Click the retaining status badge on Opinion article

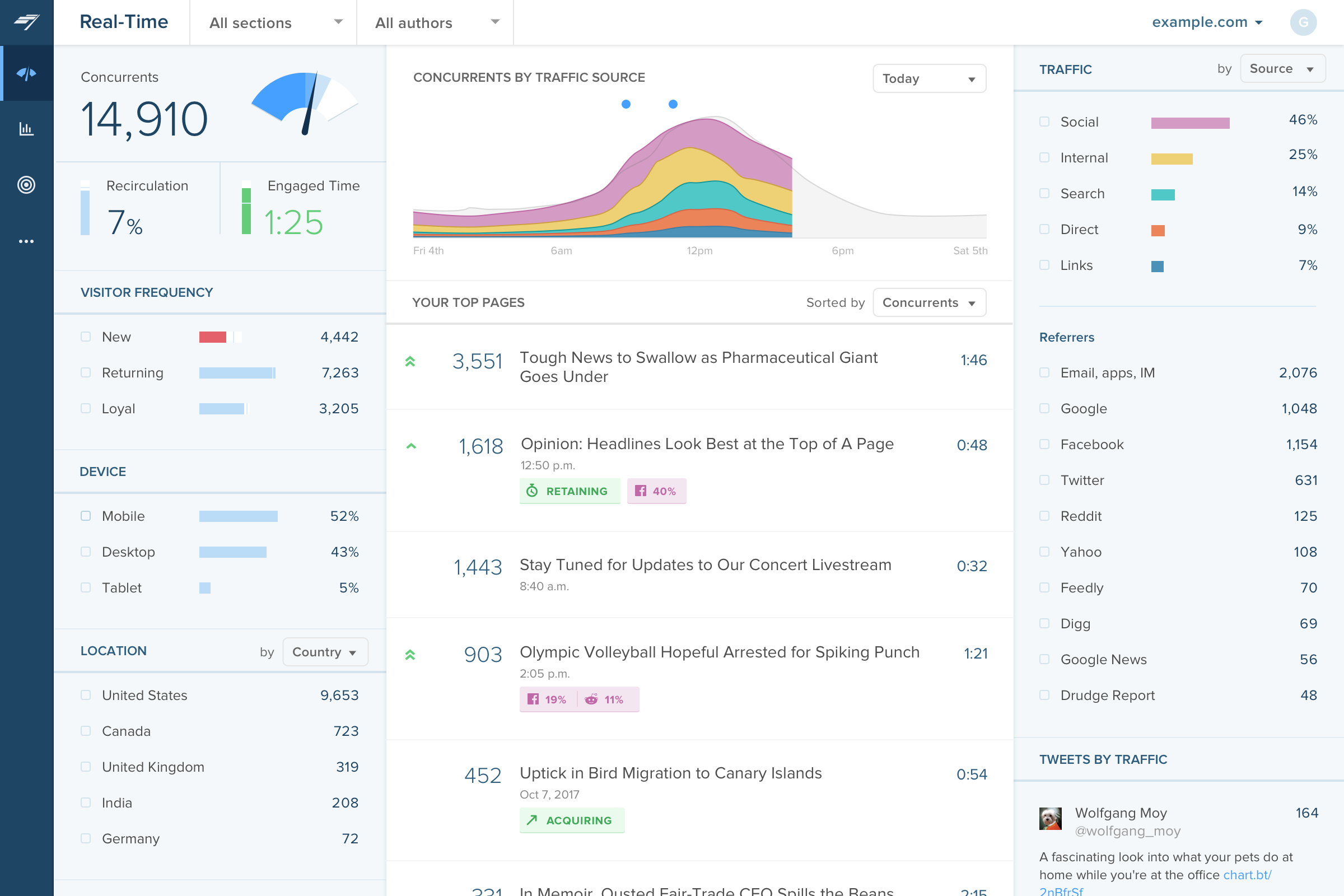[568, 491]
